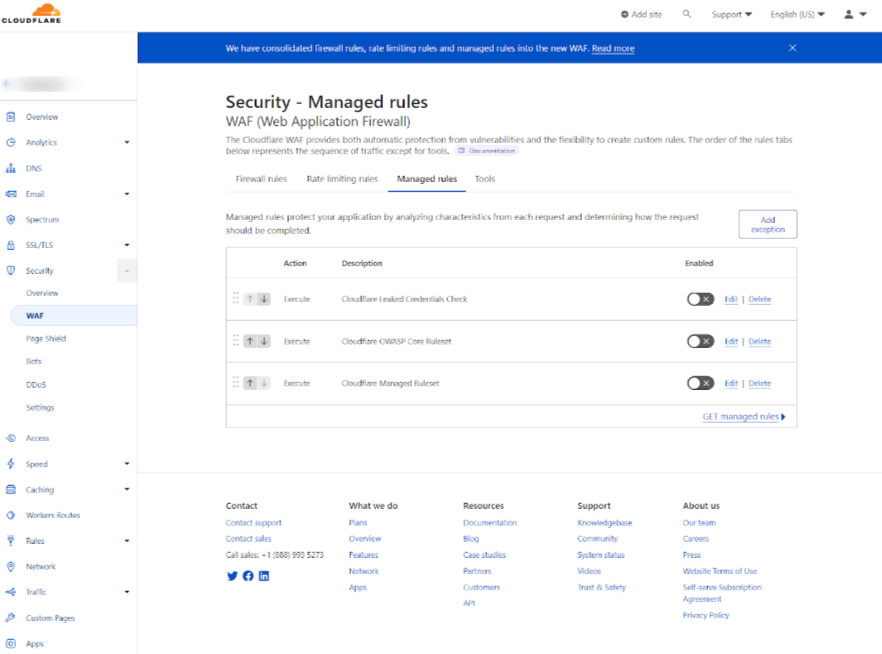Edit the Leaked Credentials Check rule
The image size is (882, 654).
(731, 299)
